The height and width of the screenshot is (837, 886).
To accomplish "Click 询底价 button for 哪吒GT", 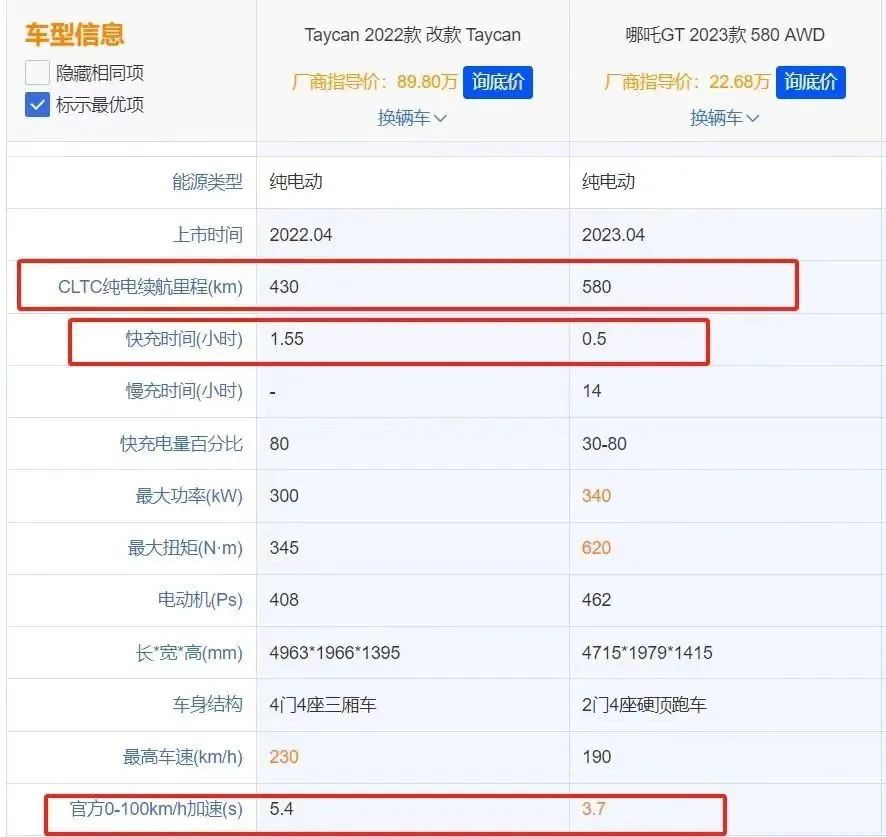I will 810,83.
